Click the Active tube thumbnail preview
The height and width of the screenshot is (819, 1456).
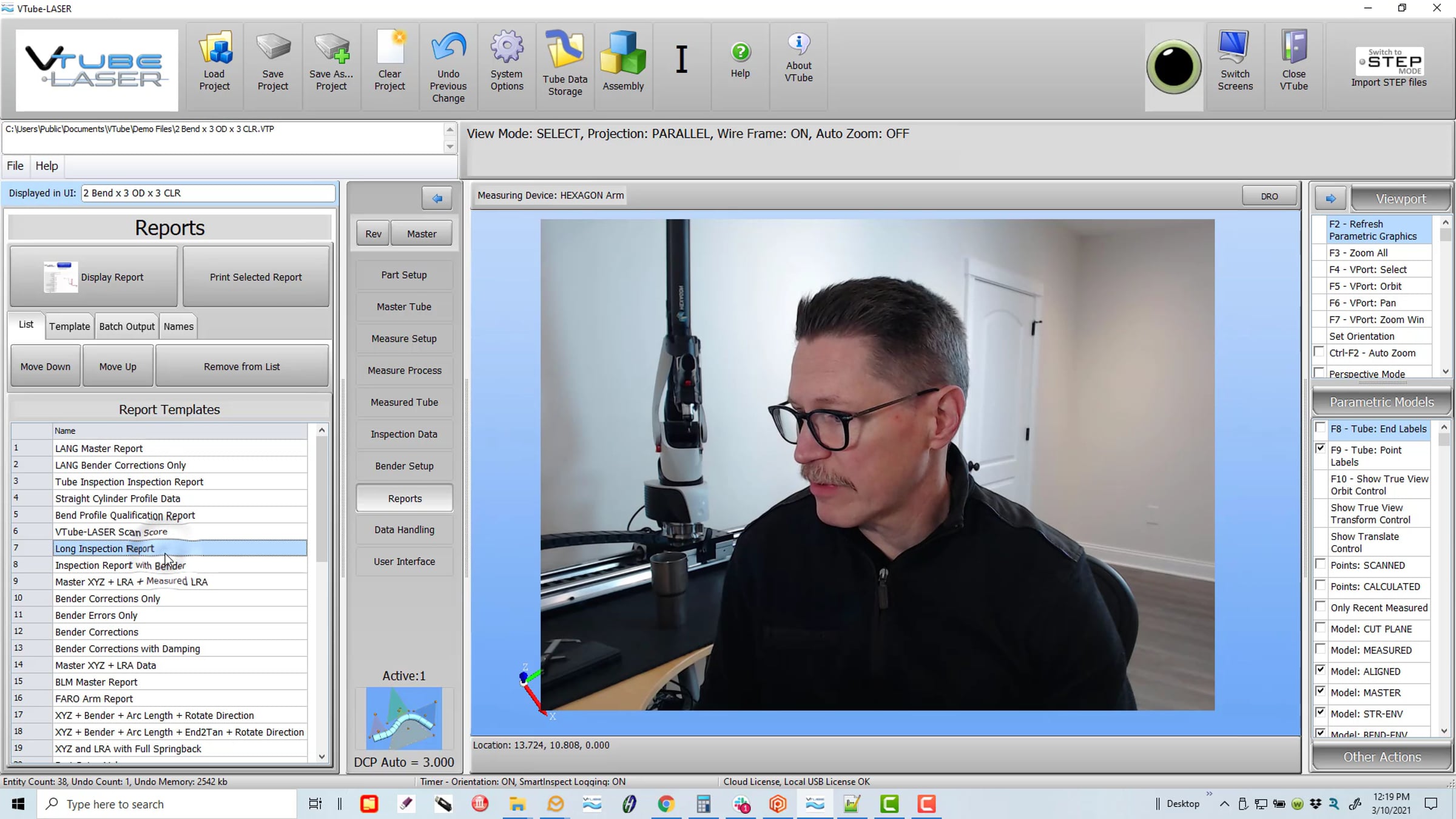404,718
